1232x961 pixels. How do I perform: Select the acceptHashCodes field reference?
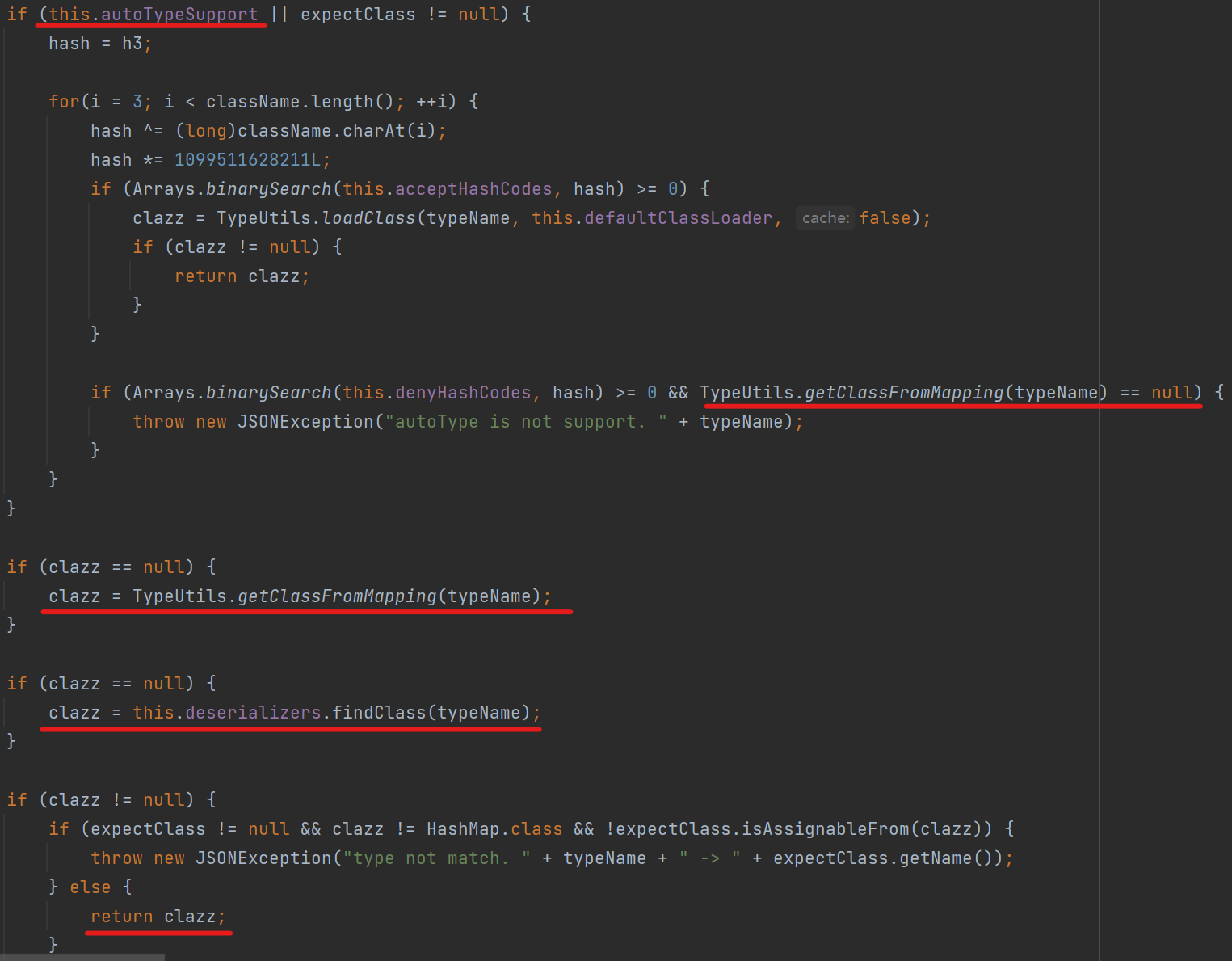point(473,189)
